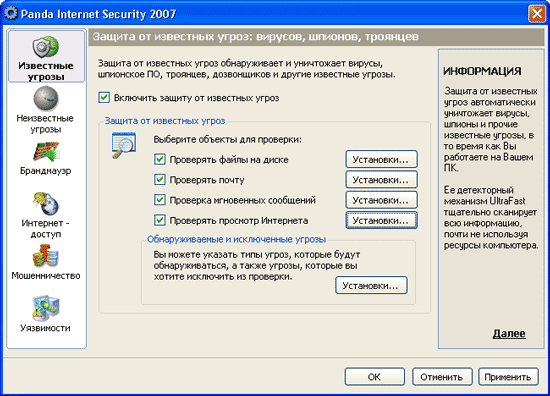This screenshot has width=550, height=396.
Task: Switch to the Уязвимости label
Action: tap(46, 328)
